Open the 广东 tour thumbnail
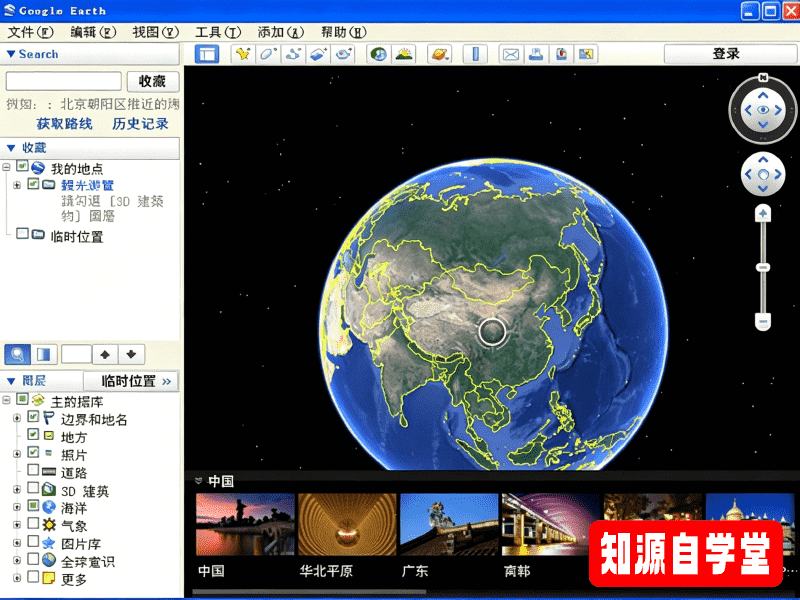The image size is (800, 600). pos(449,524)
